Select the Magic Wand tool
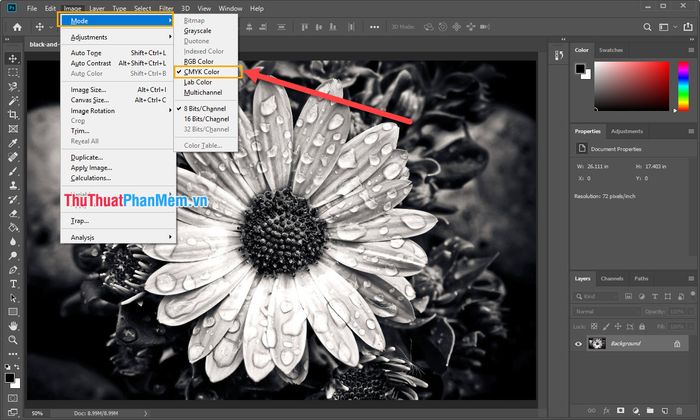This screenshot has width=700, height=420. click(13, 100)
